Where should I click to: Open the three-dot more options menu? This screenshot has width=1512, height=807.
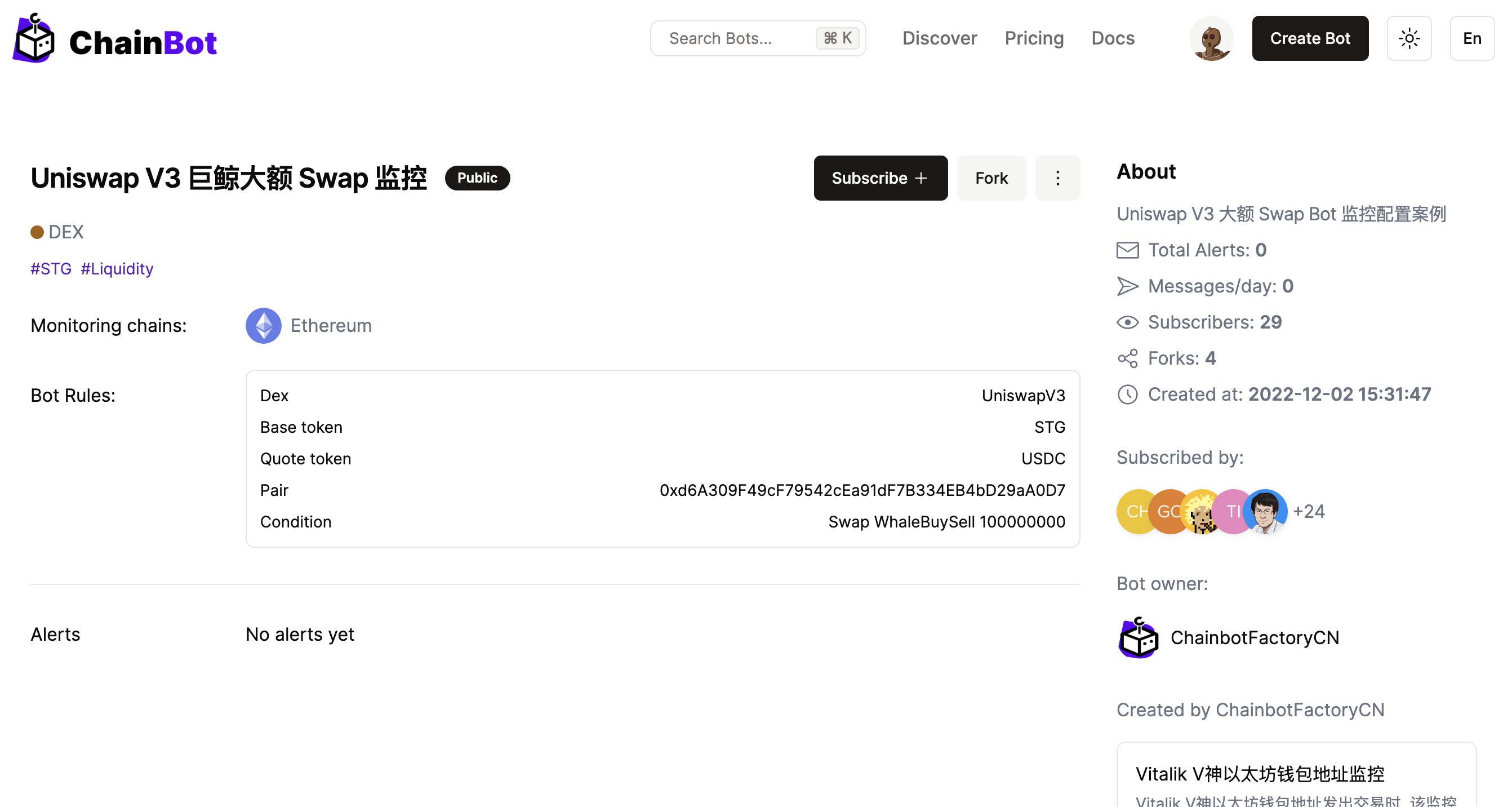click(x=1057, y=178)
